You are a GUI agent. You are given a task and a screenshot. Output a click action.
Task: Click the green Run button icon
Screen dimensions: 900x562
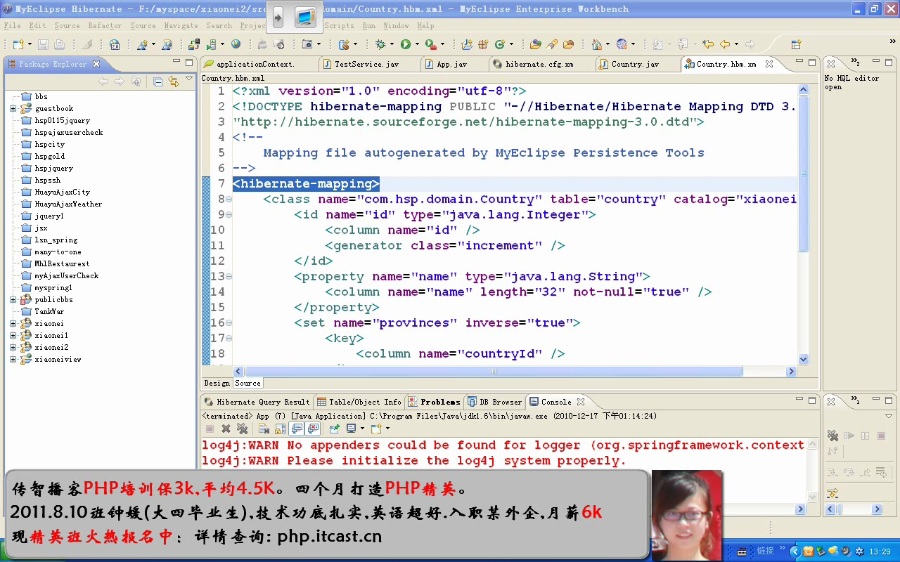pos(406,44)
